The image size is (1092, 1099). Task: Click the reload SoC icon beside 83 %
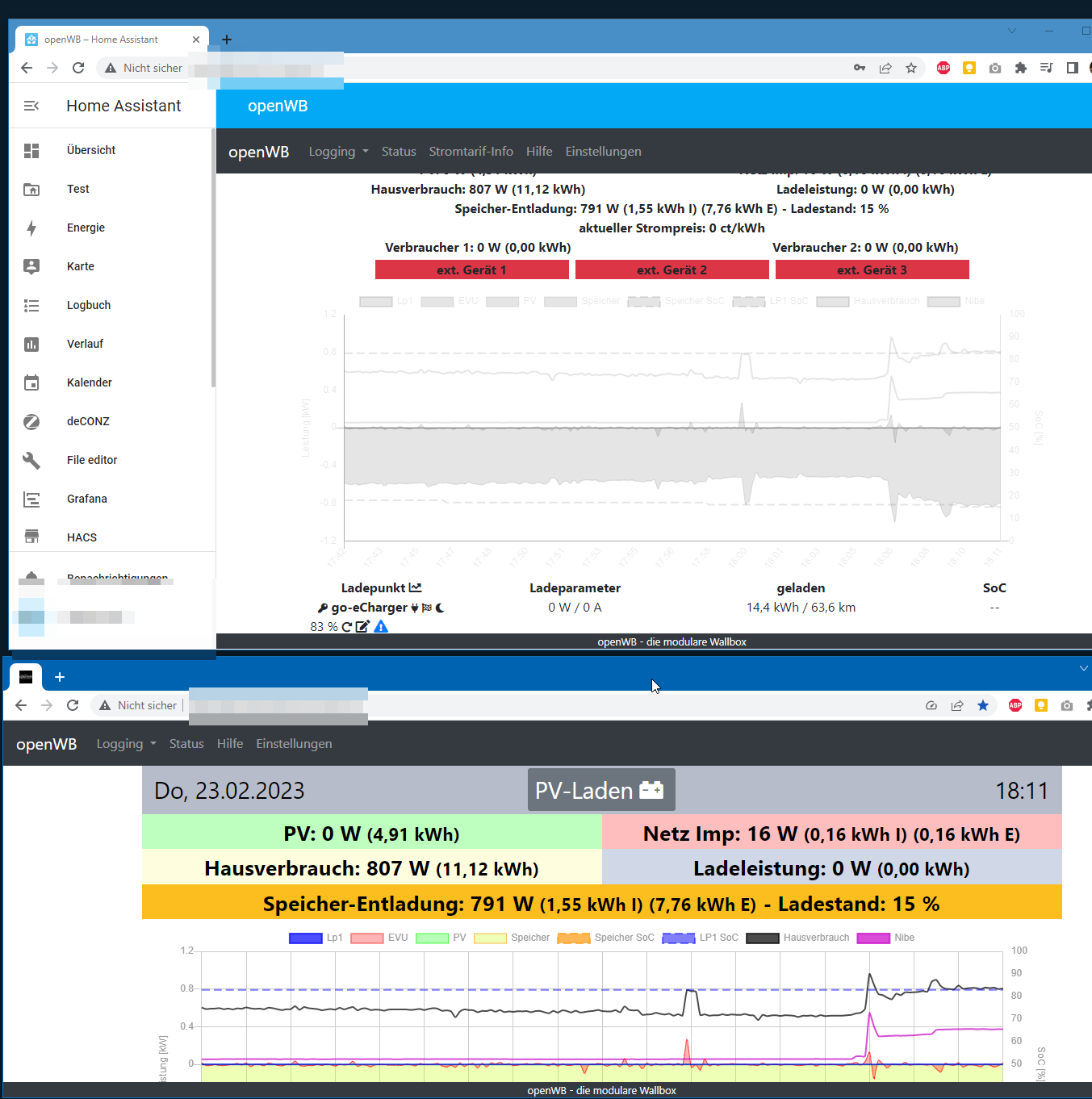click(347, 627)
